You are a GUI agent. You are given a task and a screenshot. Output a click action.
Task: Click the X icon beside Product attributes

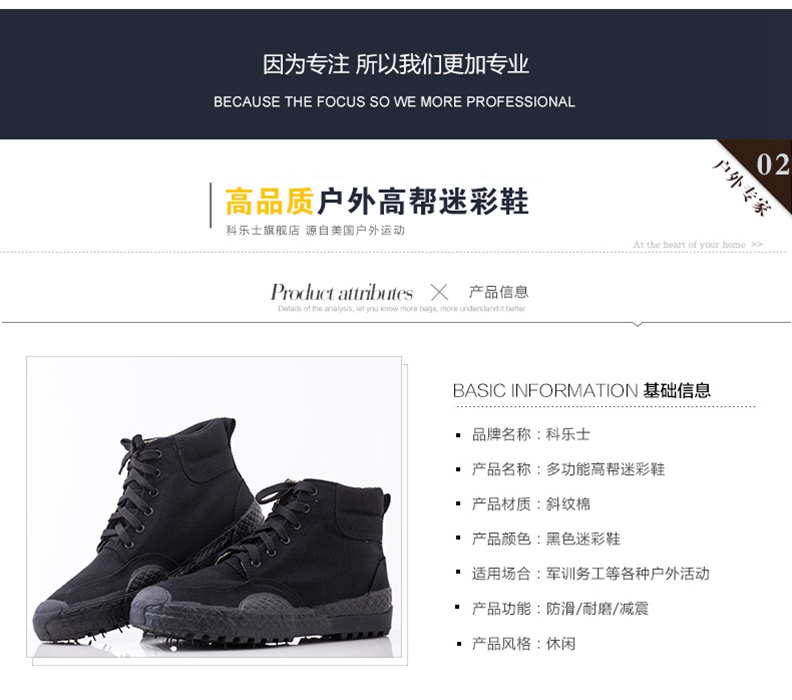(439, 292)
